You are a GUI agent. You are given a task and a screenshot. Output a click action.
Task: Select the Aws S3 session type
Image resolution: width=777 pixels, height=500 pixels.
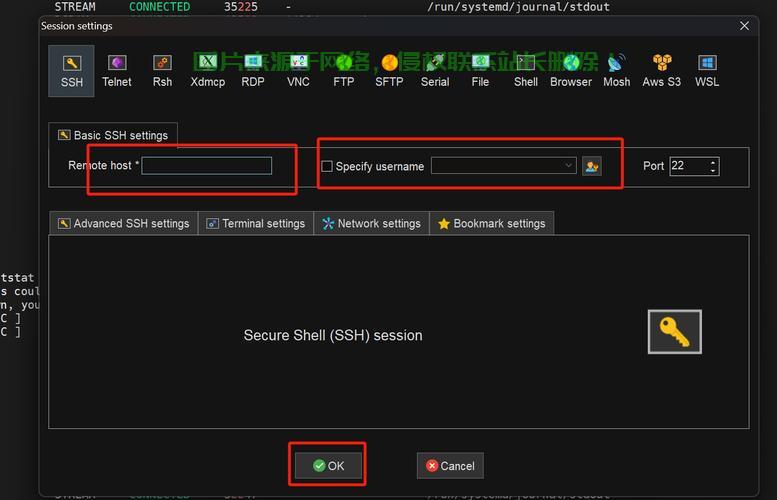pyautogui.click(x=662, y=71)
